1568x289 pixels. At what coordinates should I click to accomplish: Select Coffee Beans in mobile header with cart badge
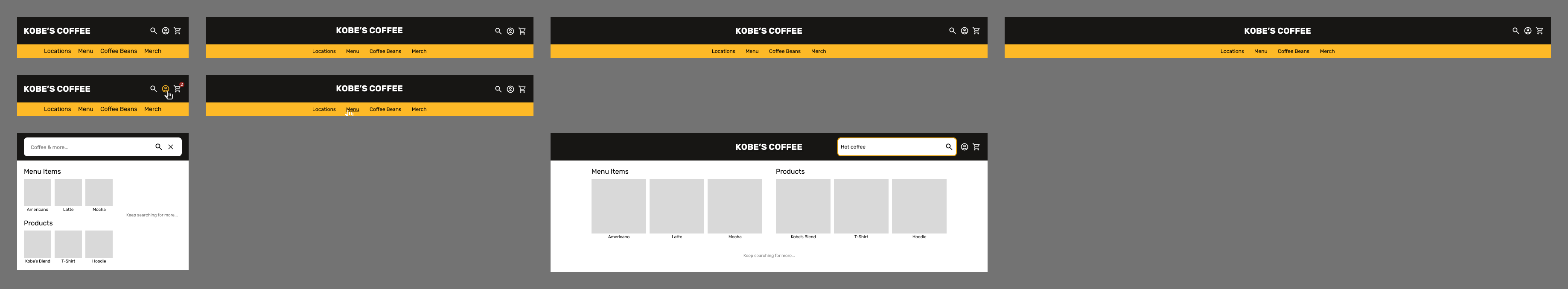[x=119, y=109]
